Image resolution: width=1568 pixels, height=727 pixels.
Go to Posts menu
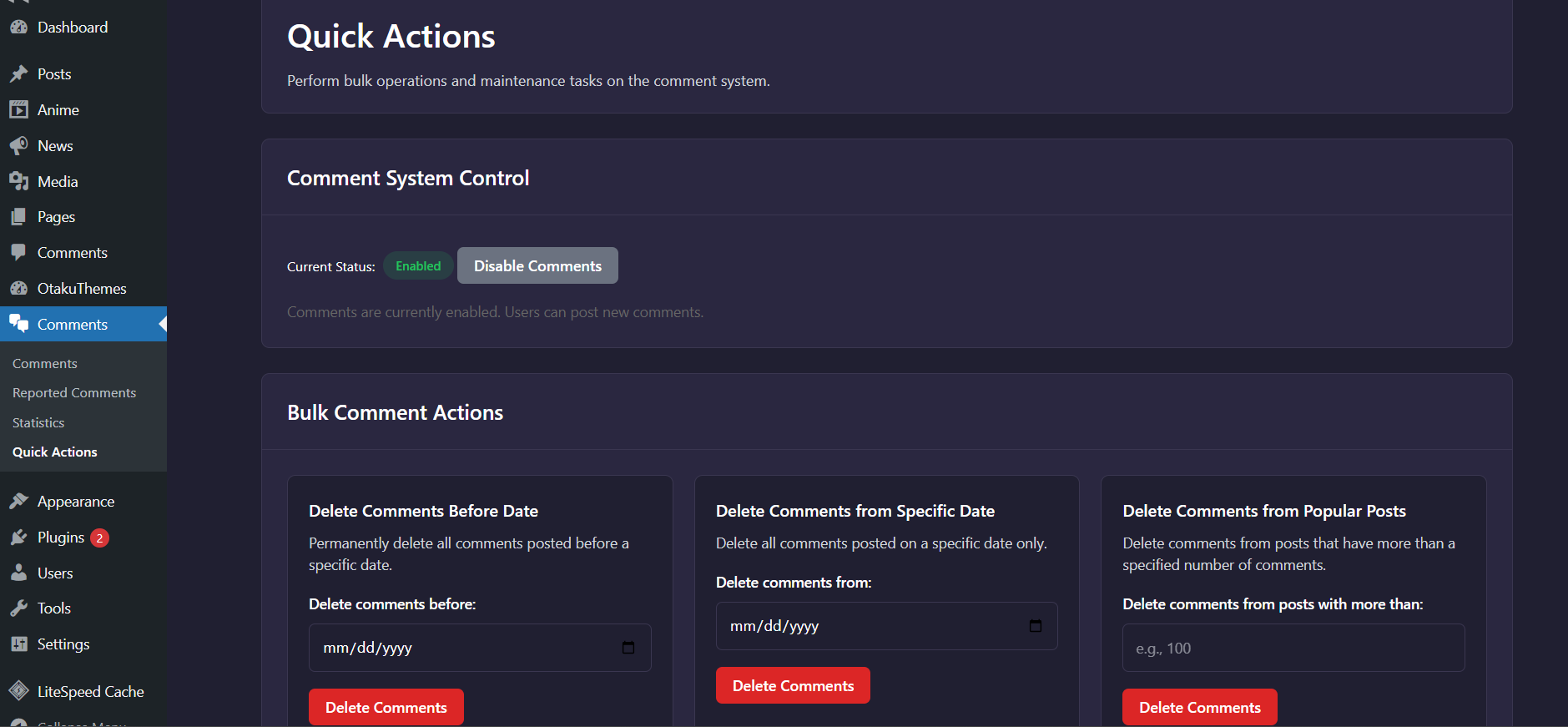[x=83, y=74]
